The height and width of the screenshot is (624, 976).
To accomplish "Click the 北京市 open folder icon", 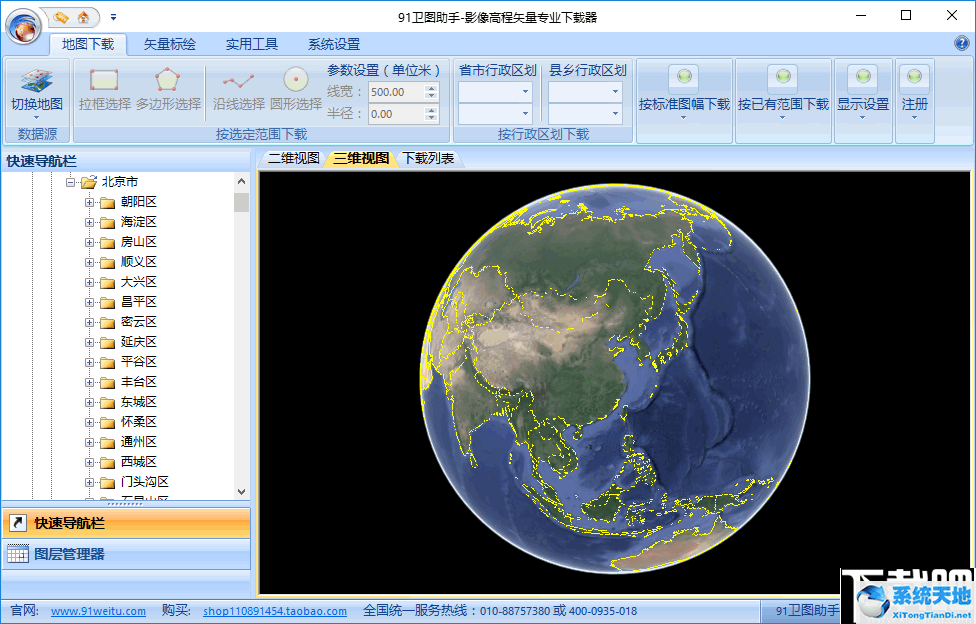I will tap(89, 182).
